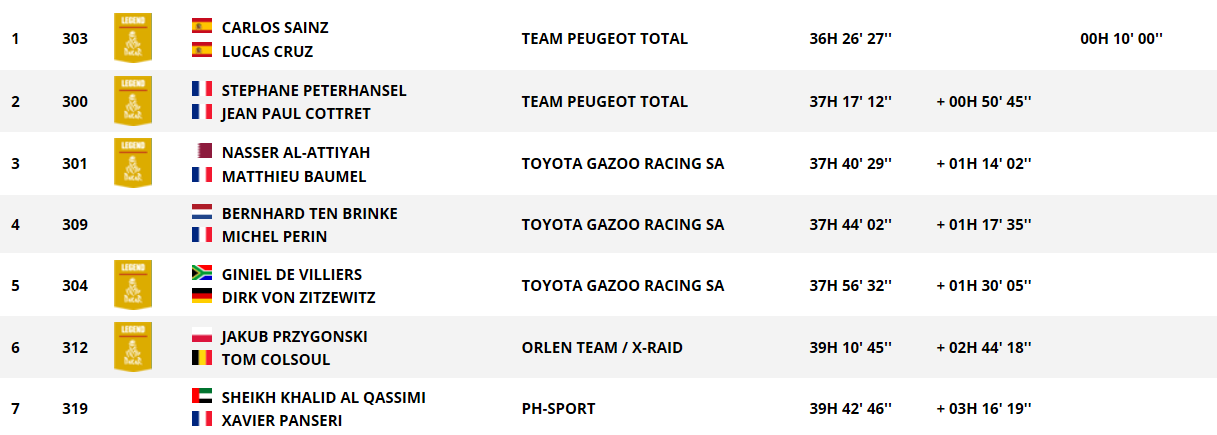Viewport: 1217px width, 435px height.
Task: Open driver Carlos Sainz's name
Action: point(274,28)
